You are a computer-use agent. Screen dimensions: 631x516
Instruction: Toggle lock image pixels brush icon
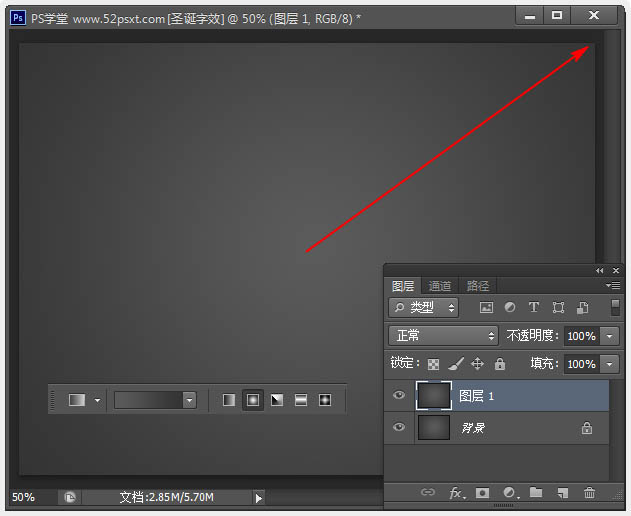pyautogui.click(x=456, y=364)
